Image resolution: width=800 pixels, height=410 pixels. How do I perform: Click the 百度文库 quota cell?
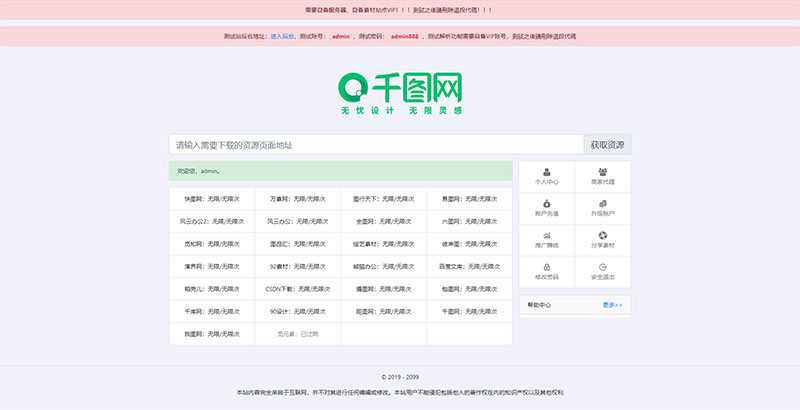pos(469,266)
